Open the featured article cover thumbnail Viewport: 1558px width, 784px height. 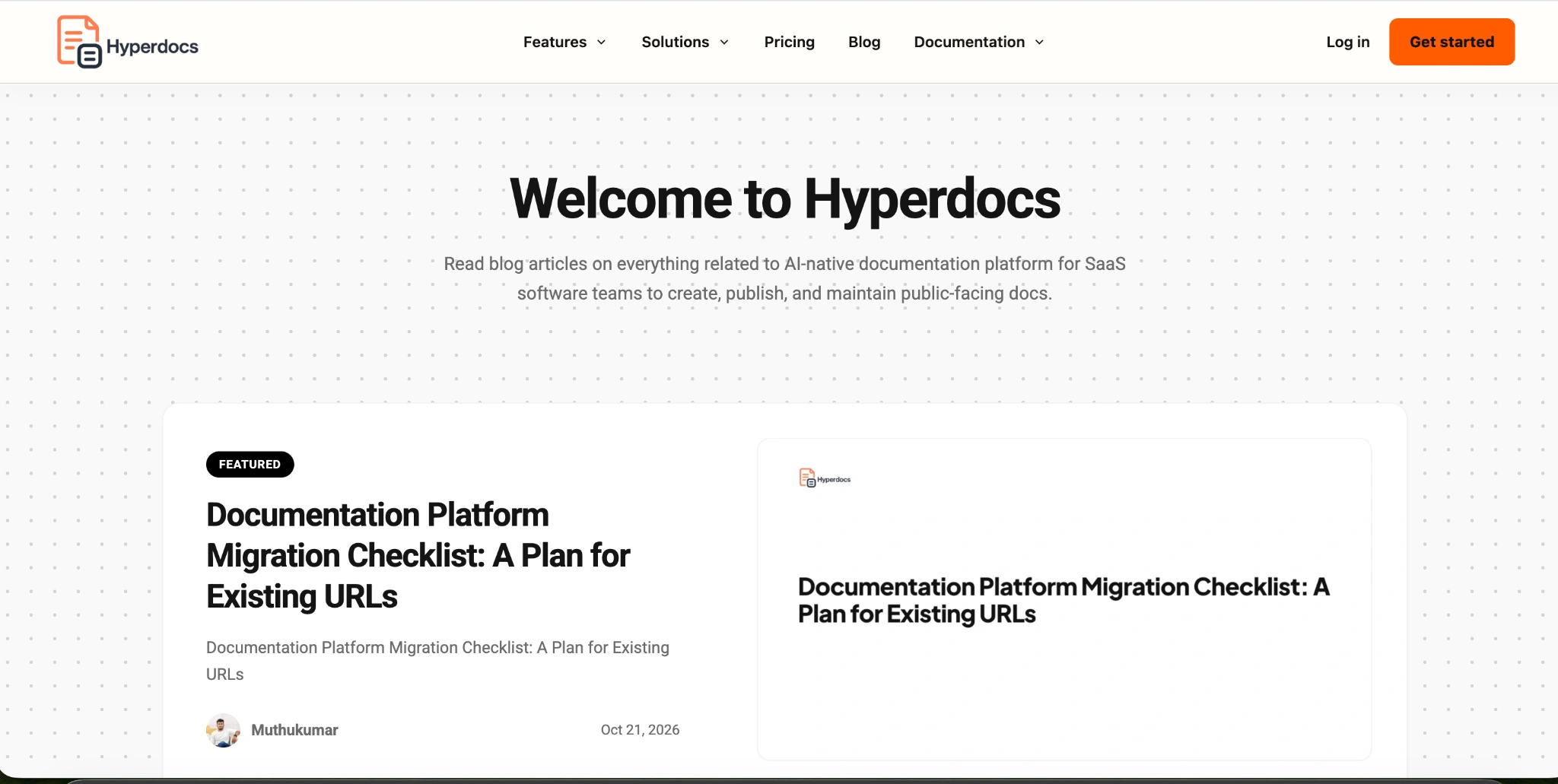1064,599
